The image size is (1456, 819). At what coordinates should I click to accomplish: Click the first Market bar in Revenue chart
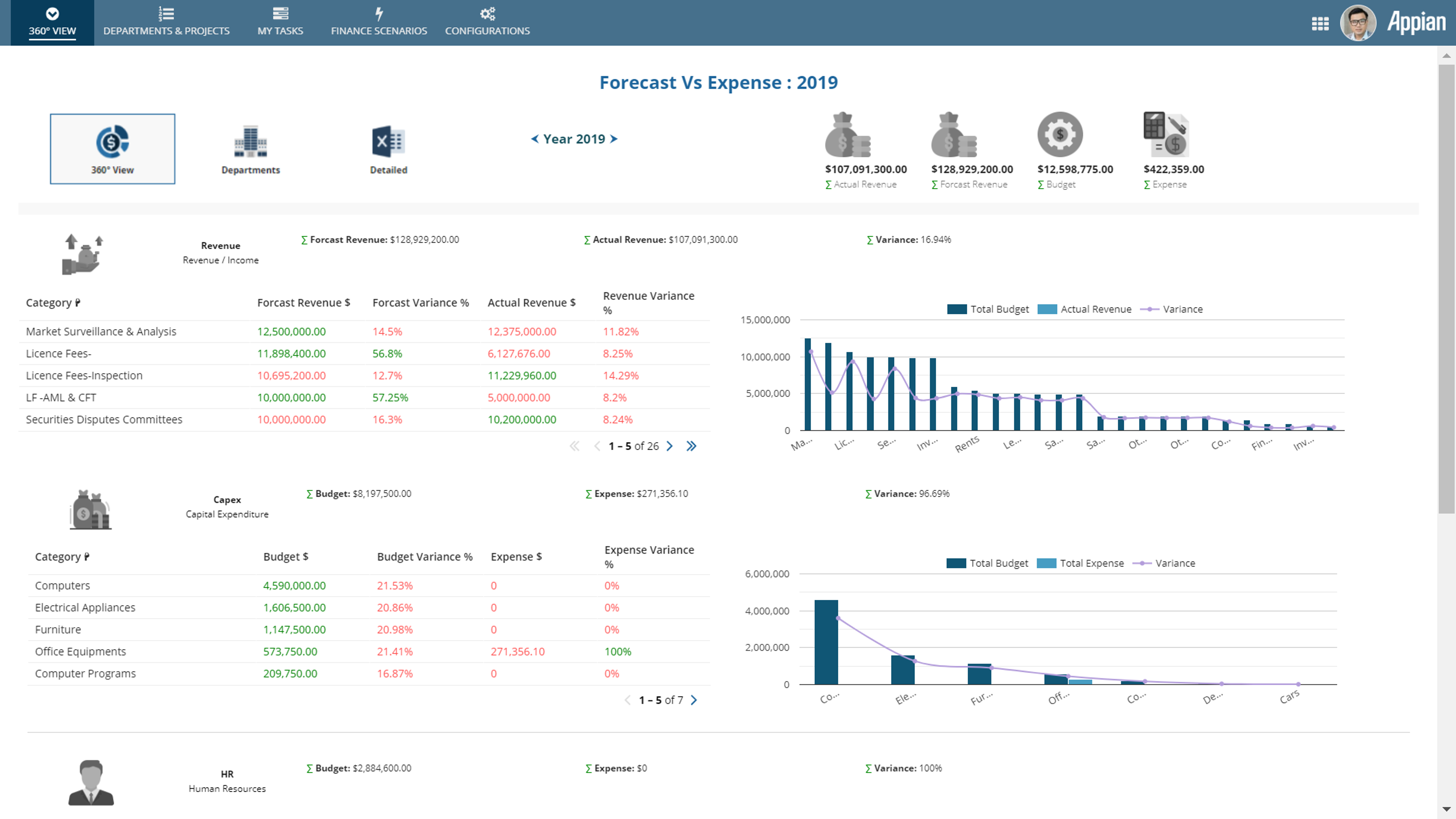coord(808,384)
